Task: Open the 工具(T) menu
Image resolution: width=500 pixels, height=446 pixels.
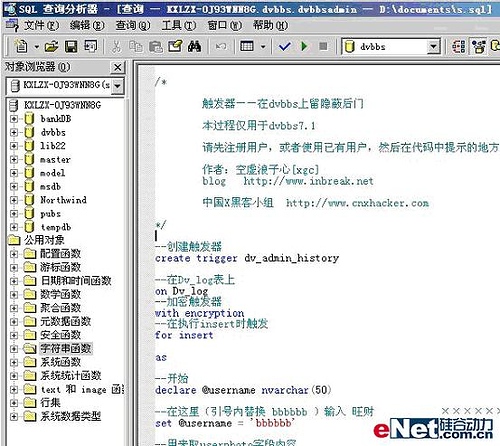Action: [x=179, y=25]
